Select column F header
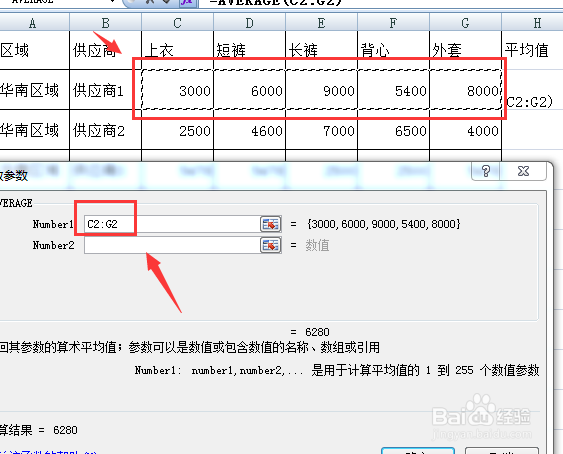Screen dimensions: 563x454 [x=394, y=23]
